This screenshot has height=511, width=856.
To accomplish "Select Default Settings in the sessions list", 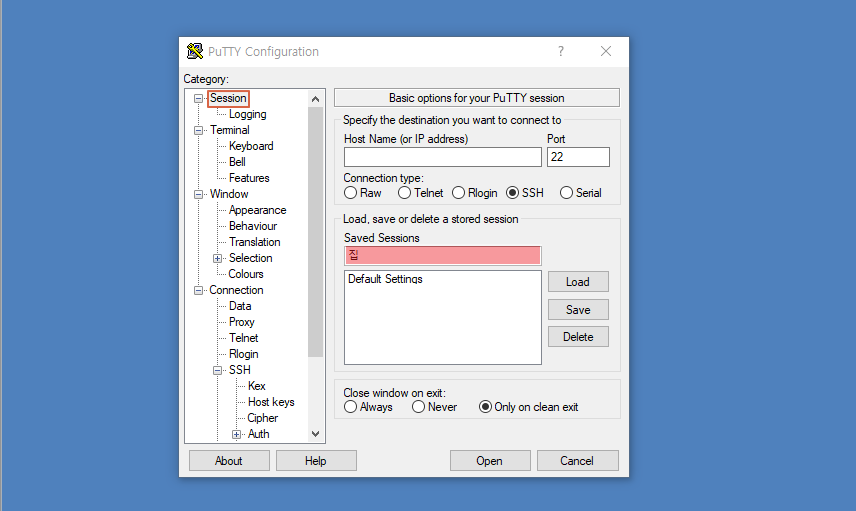I will 385,279.
